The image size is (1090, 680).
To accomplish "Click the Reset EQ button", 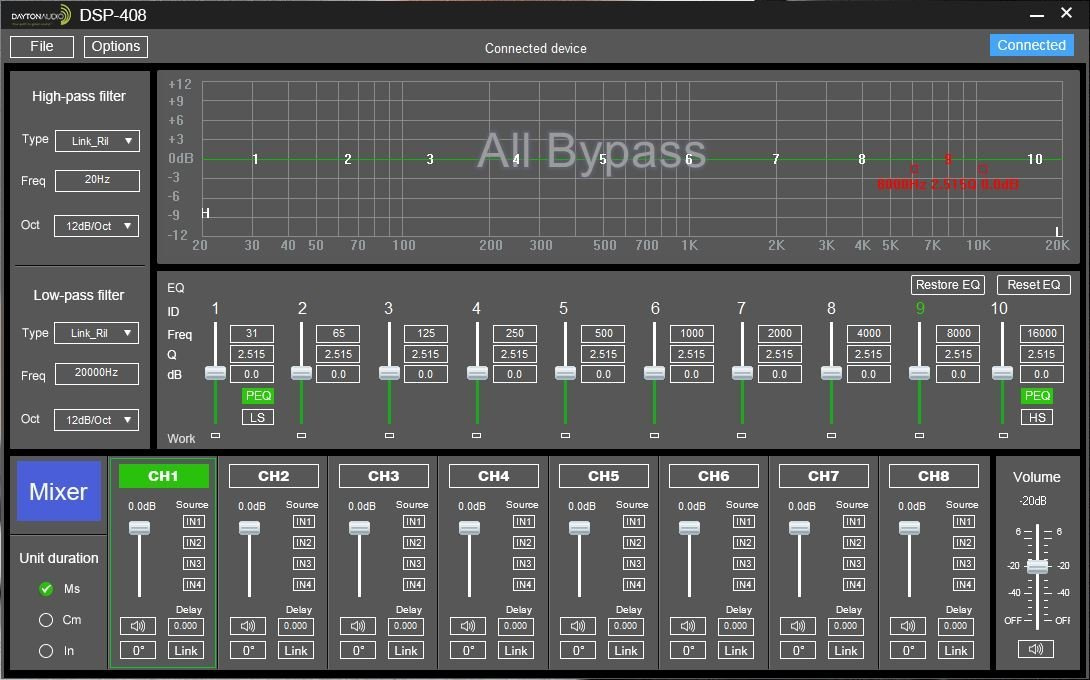I will tap(1033, 284).
